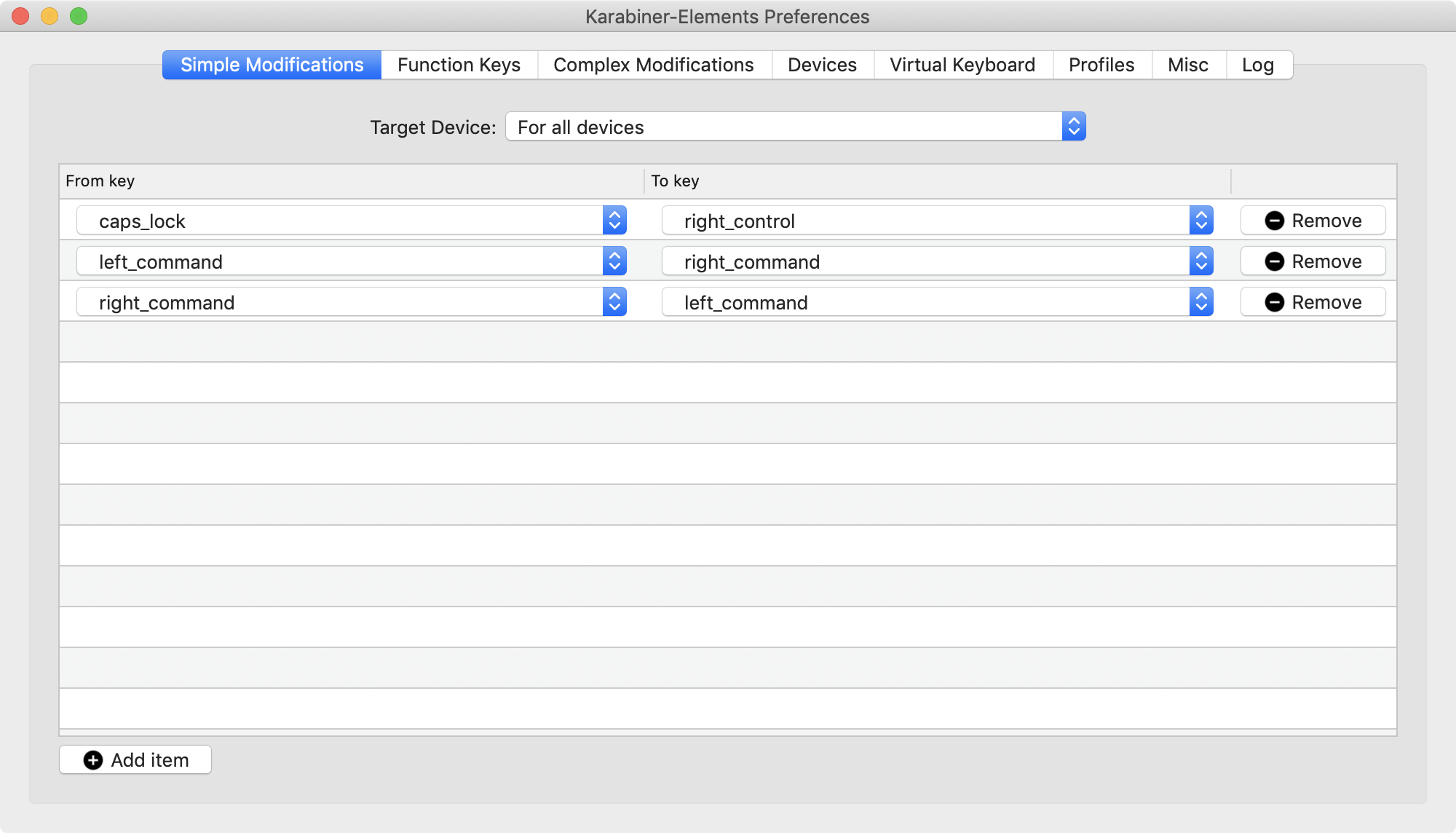The height and width of the screenshot is (833, 1456).
Task: Click the From key column header
Action: click(352, 181)
